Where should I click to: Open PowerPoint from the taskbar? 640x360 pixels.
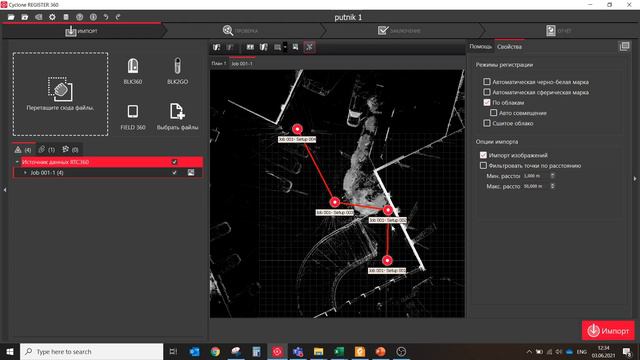coord(380,351)
